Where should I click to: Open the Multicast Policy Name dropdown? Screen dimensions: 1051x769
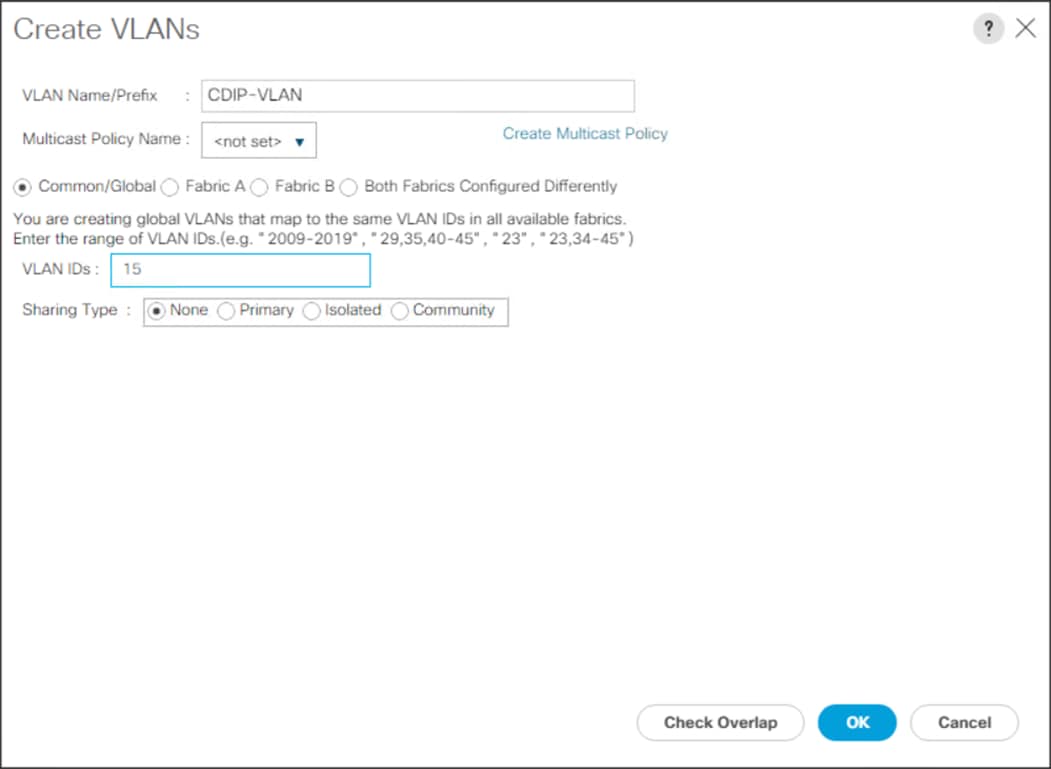pos(258,140)
